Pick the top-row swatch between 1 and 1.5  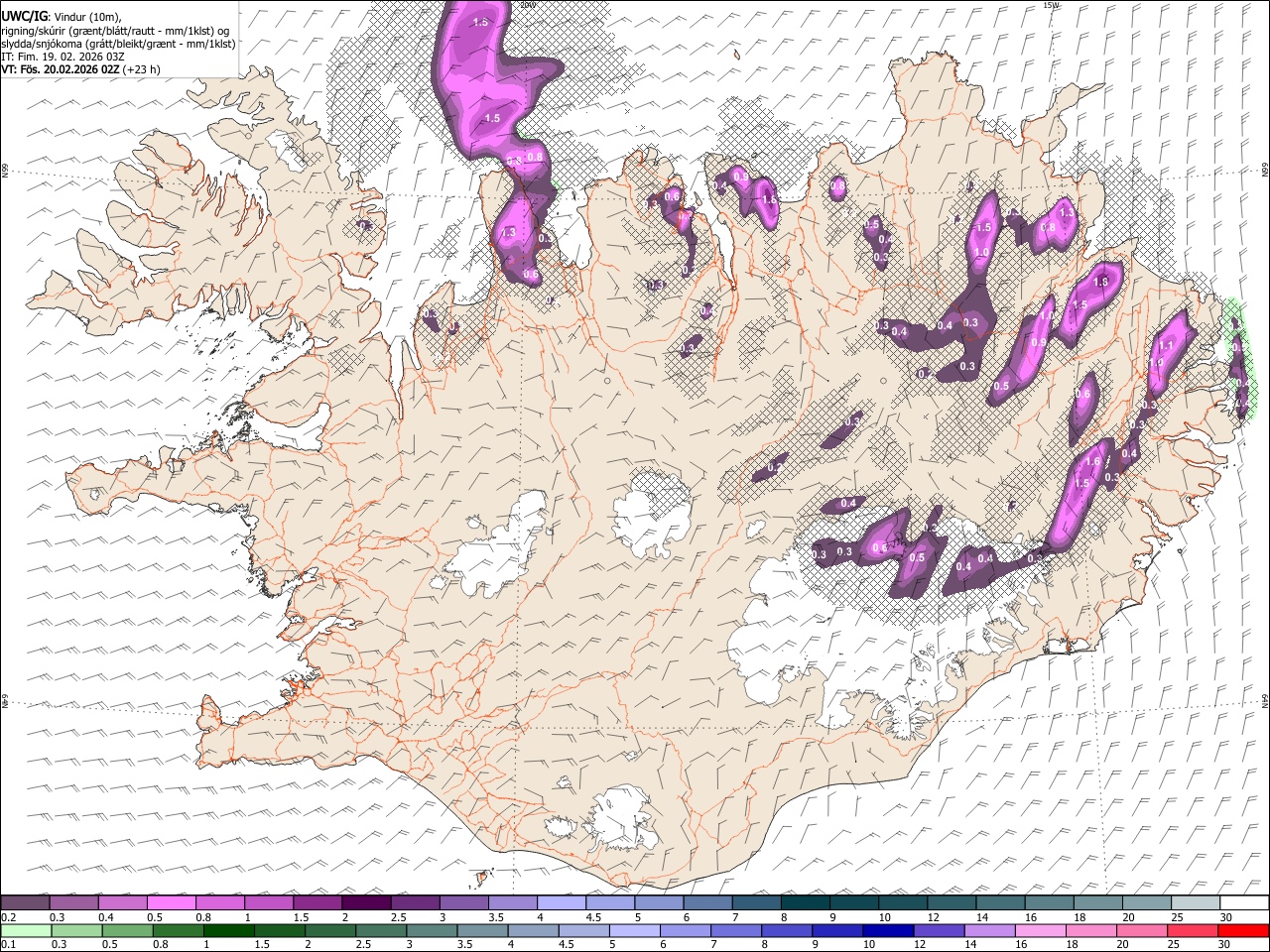coord(268,902)
